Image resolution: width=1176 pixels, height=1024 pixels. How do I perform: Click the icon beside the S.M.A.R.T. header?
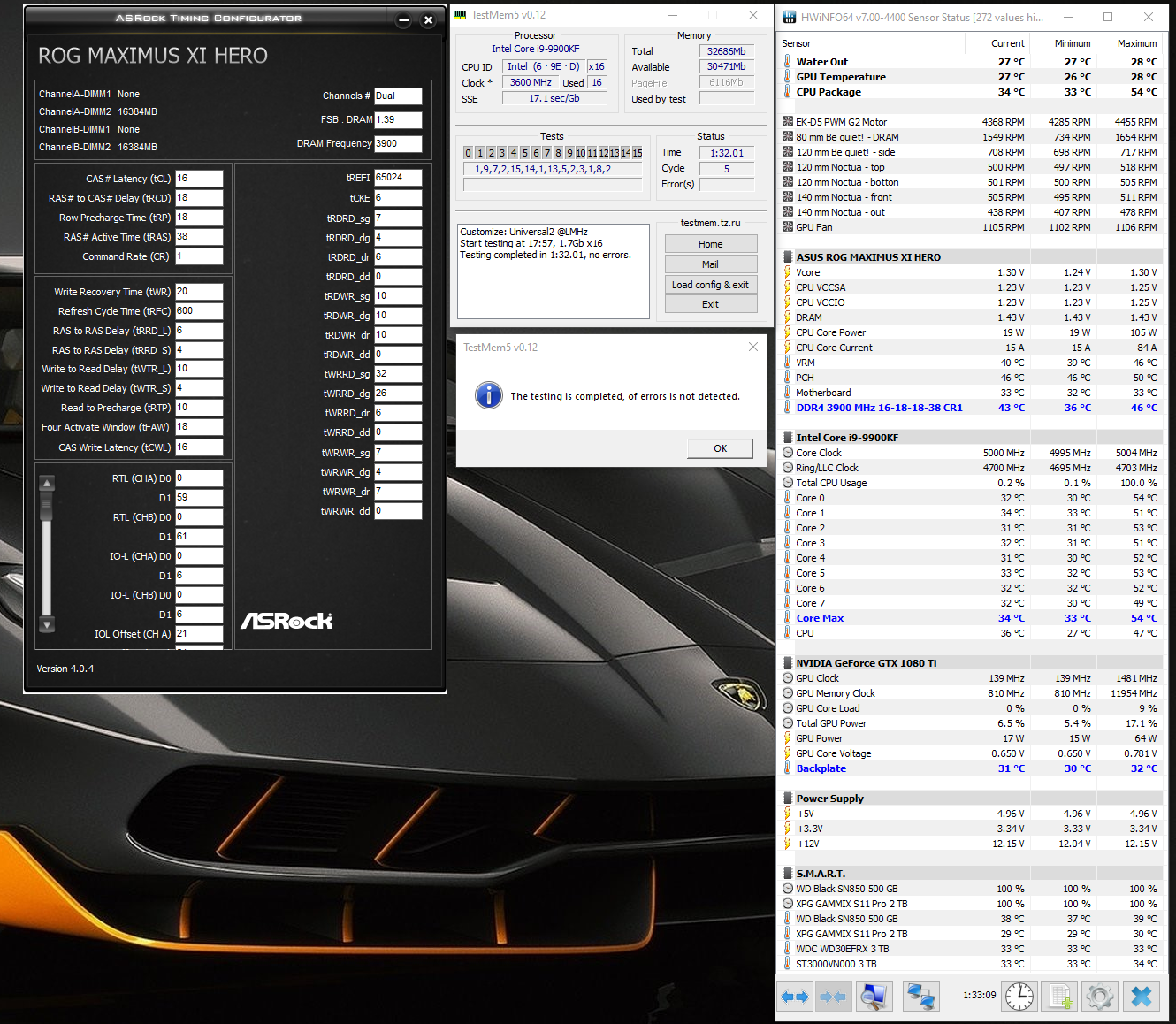click(788, 874)
